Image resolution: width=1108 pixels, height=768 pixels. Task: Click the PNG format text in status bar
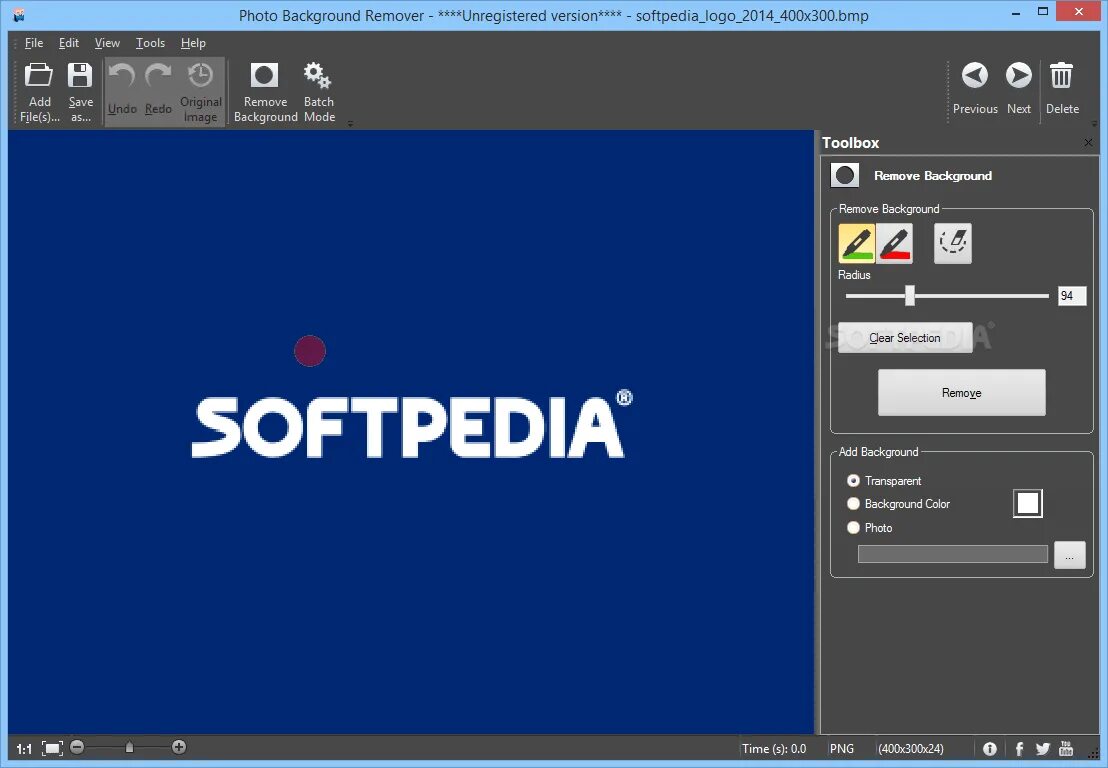842,749
